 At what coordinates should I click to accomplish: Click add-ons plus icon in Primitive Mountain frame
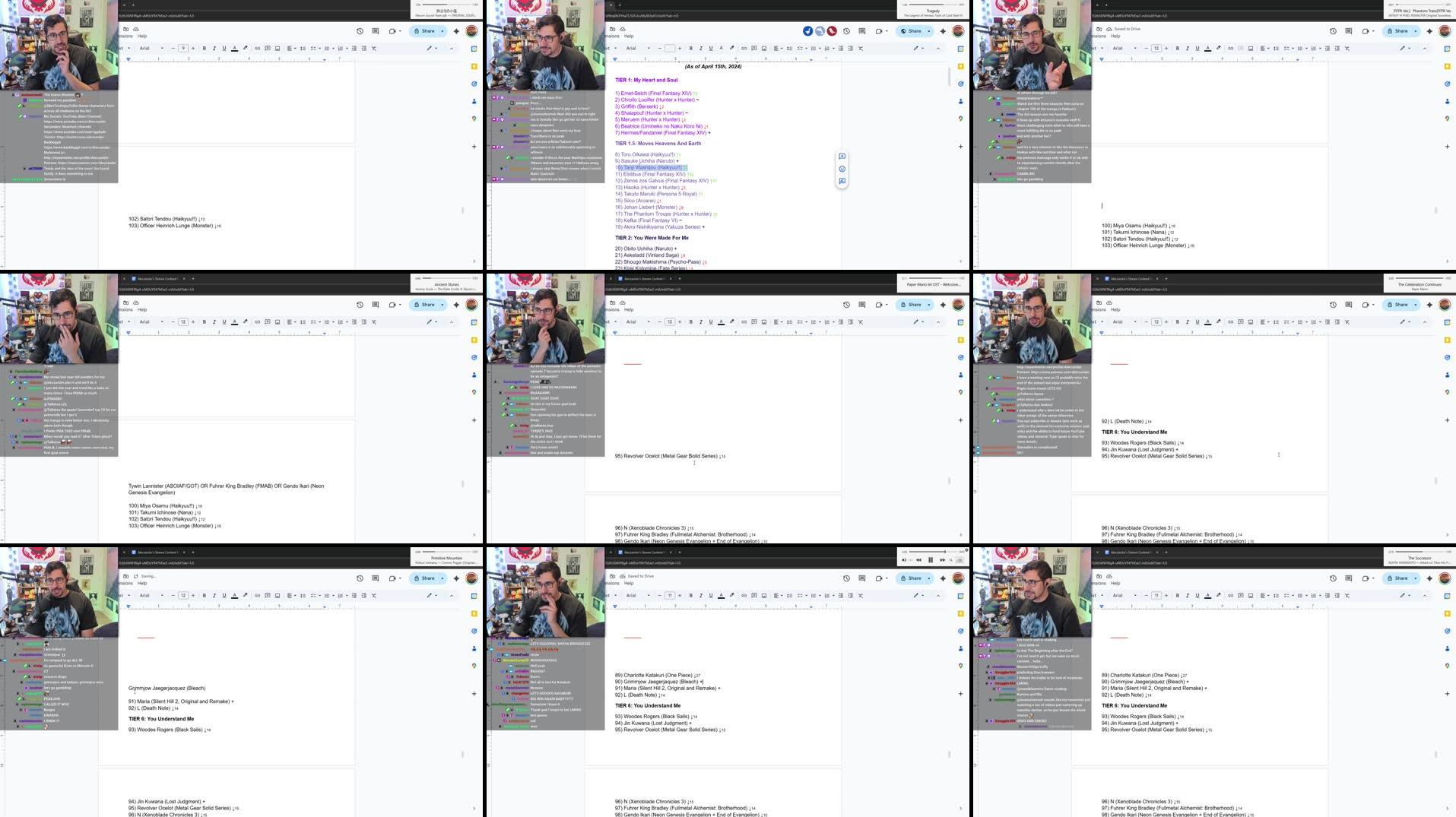point(474,693)
